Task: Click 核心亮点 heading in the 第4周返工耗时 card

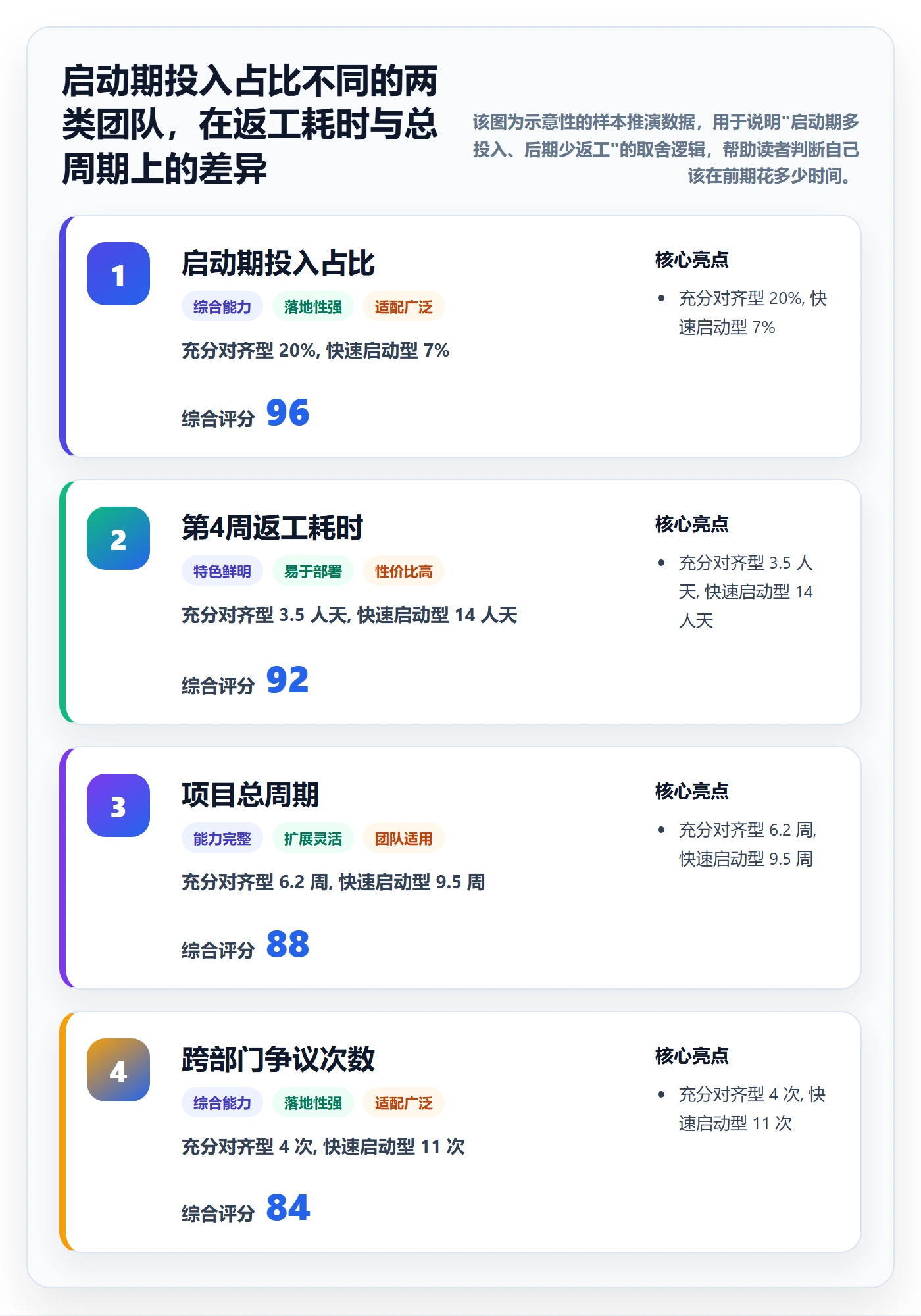Action: click(692, 524)
